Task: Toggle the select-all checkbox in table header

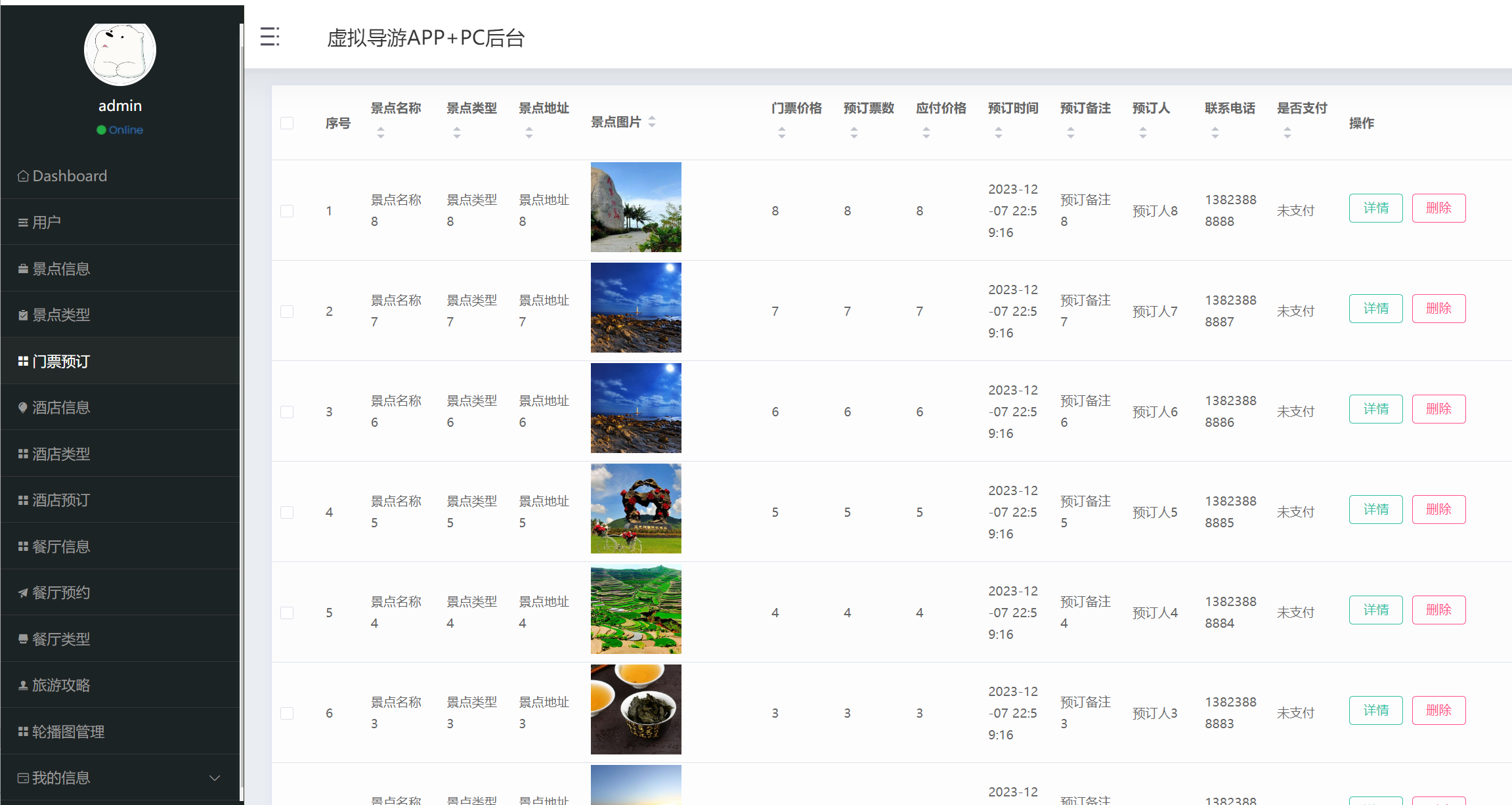Action: click(287, 123)
